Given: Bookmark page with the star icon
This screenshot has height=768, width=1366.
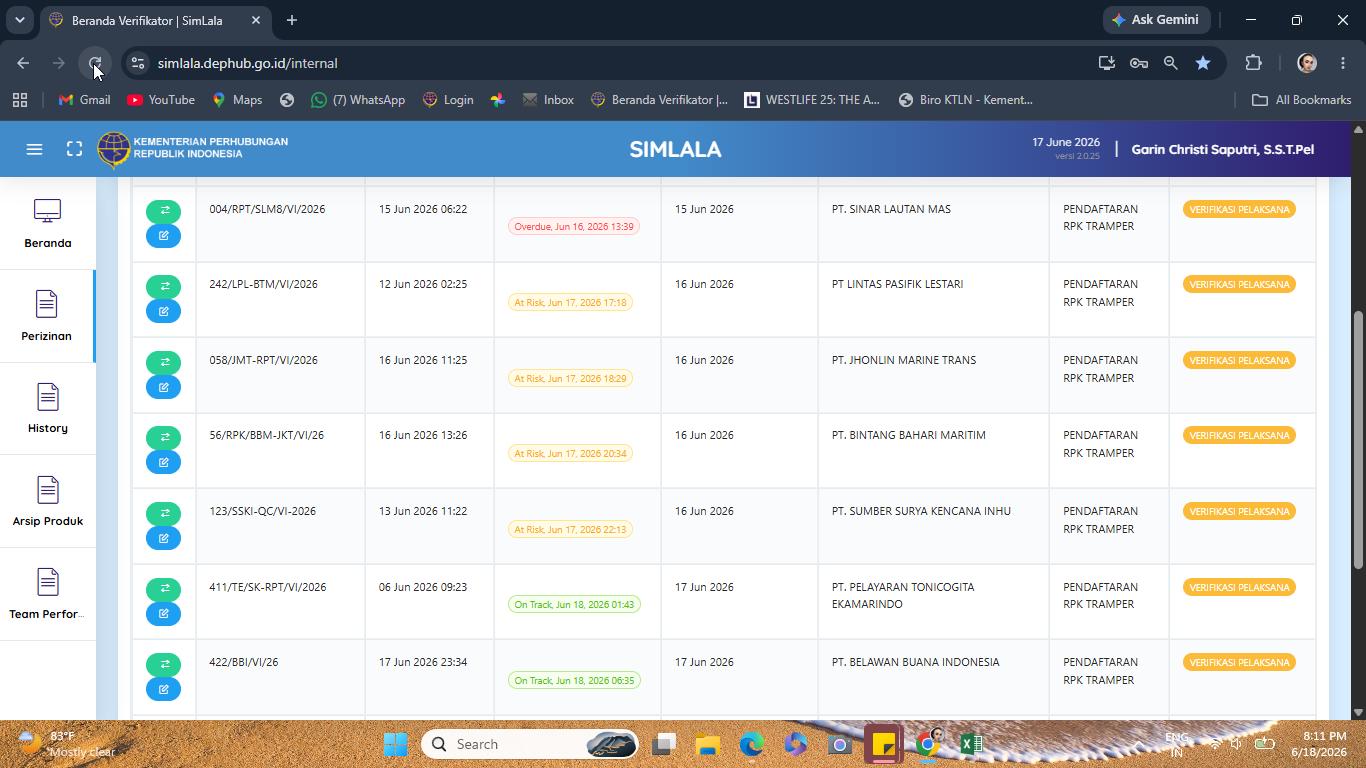Looking at the screenshot, I should 1203,63.
